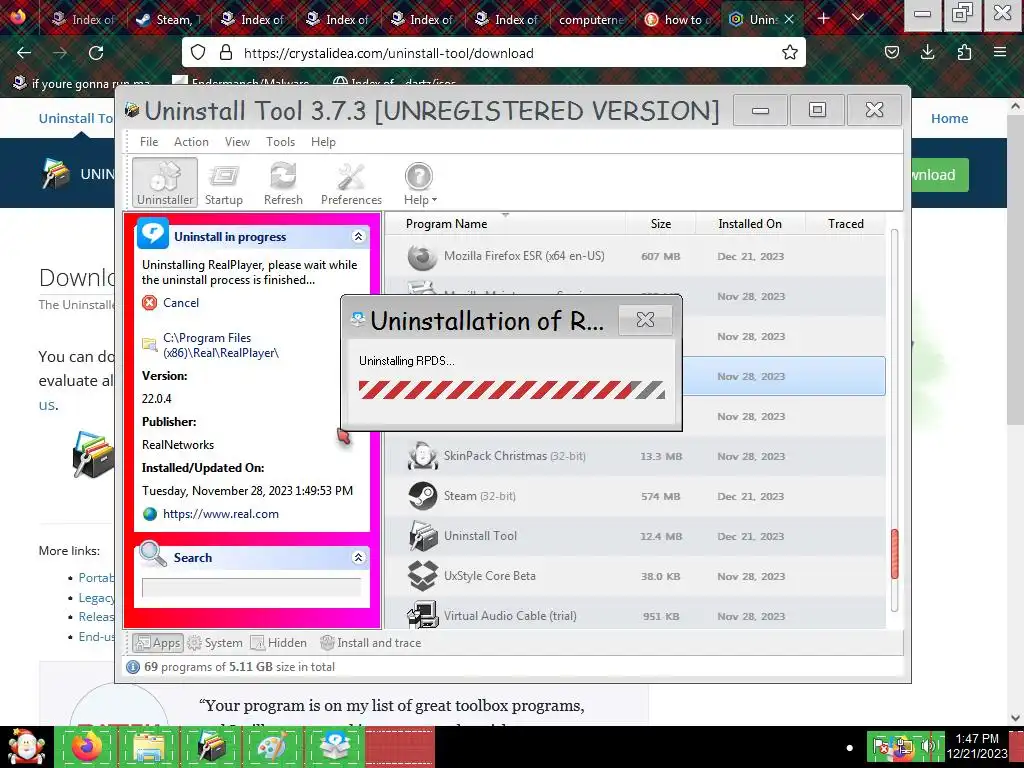The height and width of the screenshot is (768, 1024).
Task: Open the File menu
Action: pos(149,142)
